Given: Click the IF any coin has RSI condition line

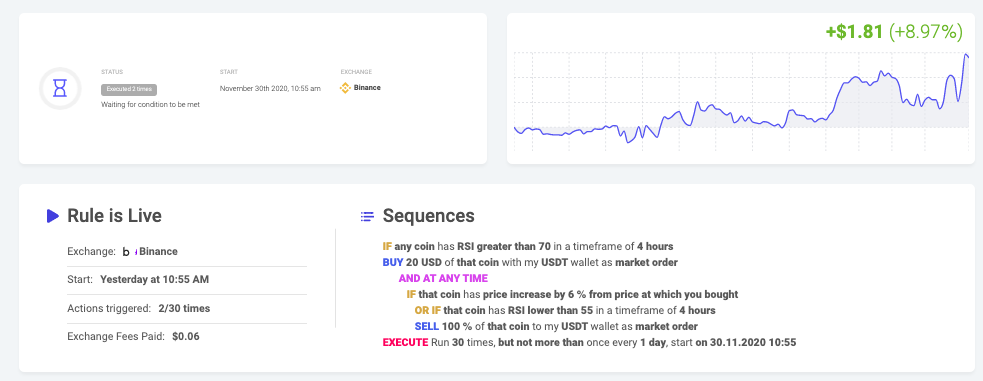Looking at the screenshot, I should click(528, 246).
